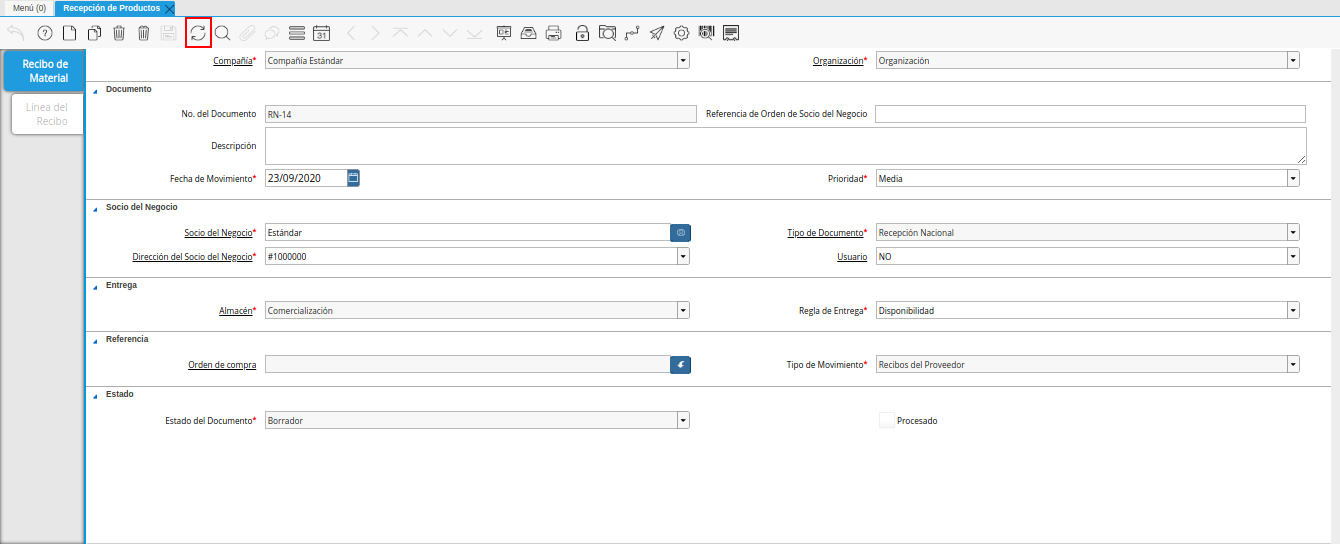The width and height of the screenshot is (1340, 544).
Task: Open the Find record magnifier icon
Action: 223,33
